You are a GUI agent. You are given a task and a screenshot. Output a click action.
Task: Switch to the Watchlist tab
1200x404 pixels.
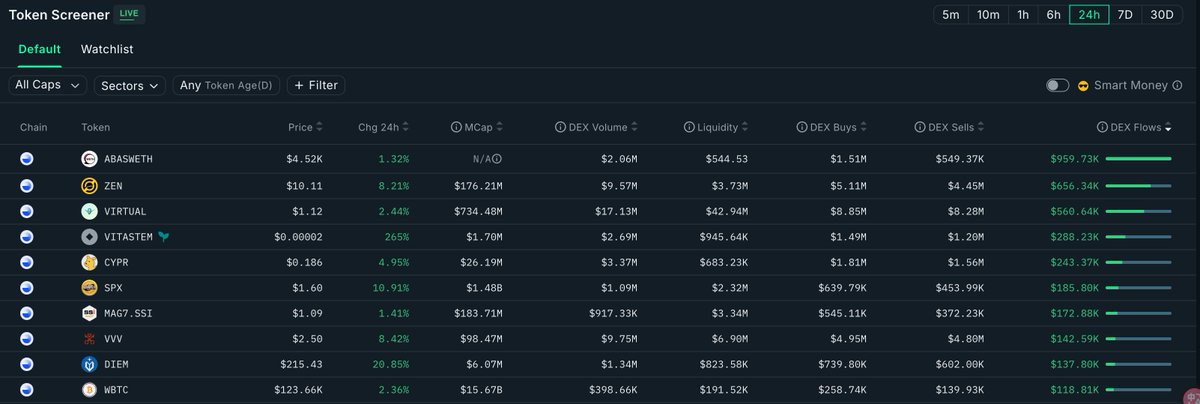click(107, 49)
